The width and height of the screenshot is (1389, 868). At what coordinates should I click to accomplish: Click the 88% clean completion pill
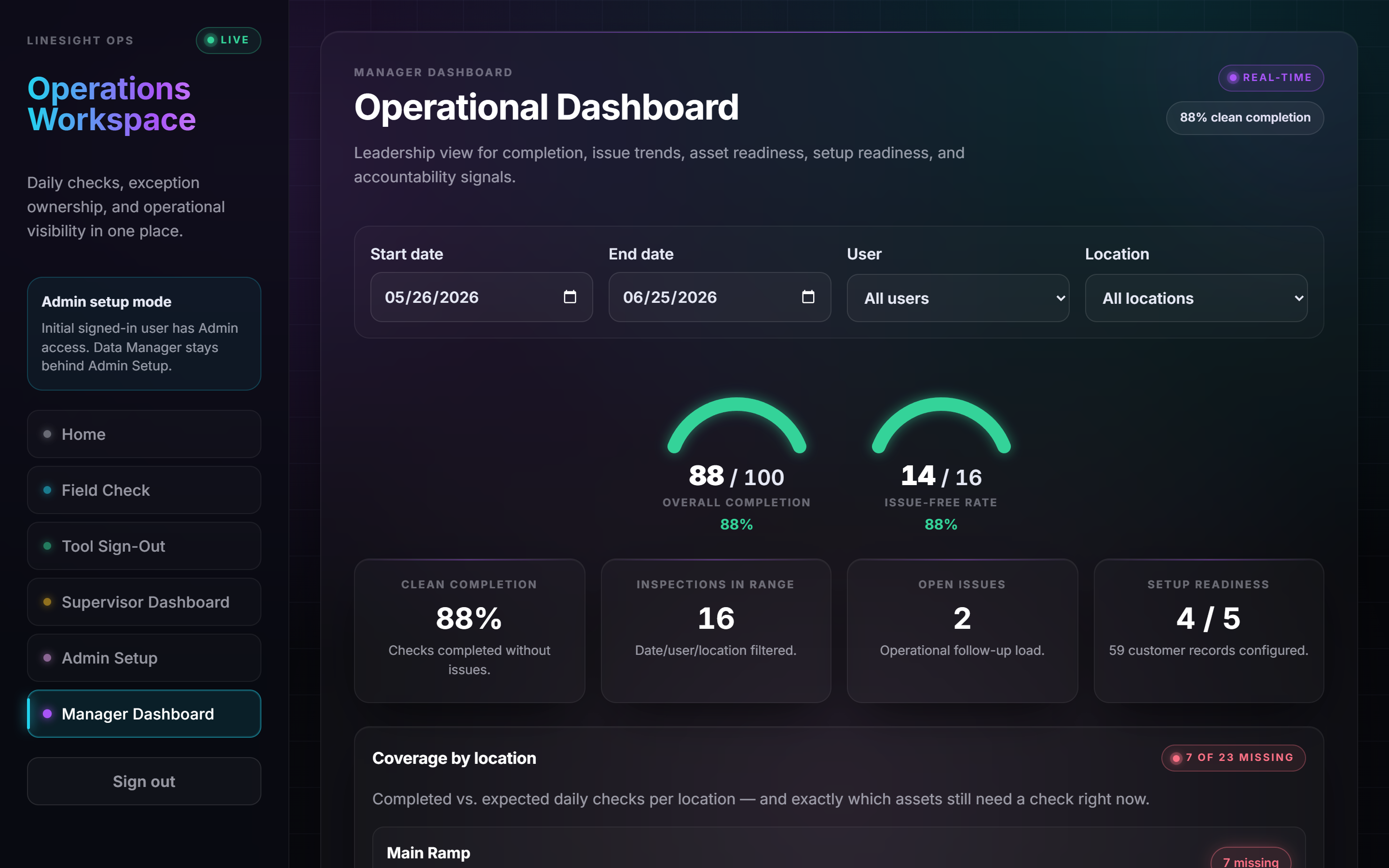[x=1245, y=118]
